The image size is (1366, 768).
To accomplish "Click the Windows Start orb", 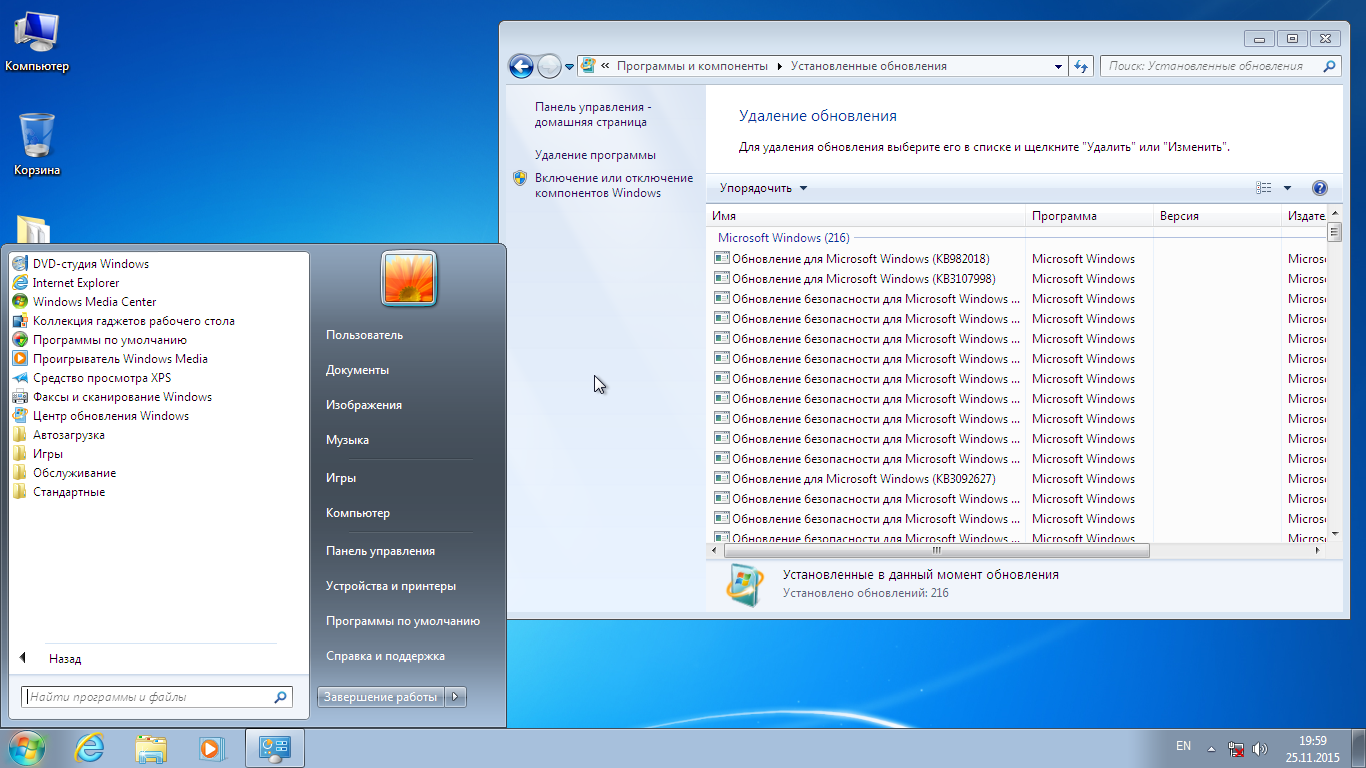I will click(27, 748).
